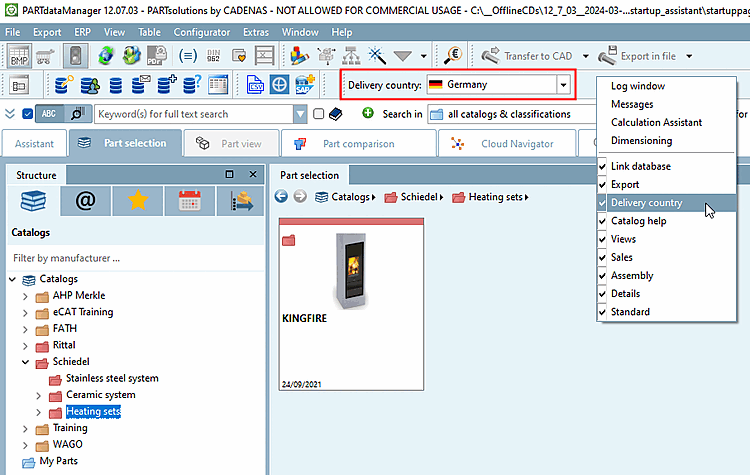Click the database with question mark icon
The width and height of the screenshot is (750, 475).
[192, 85]
